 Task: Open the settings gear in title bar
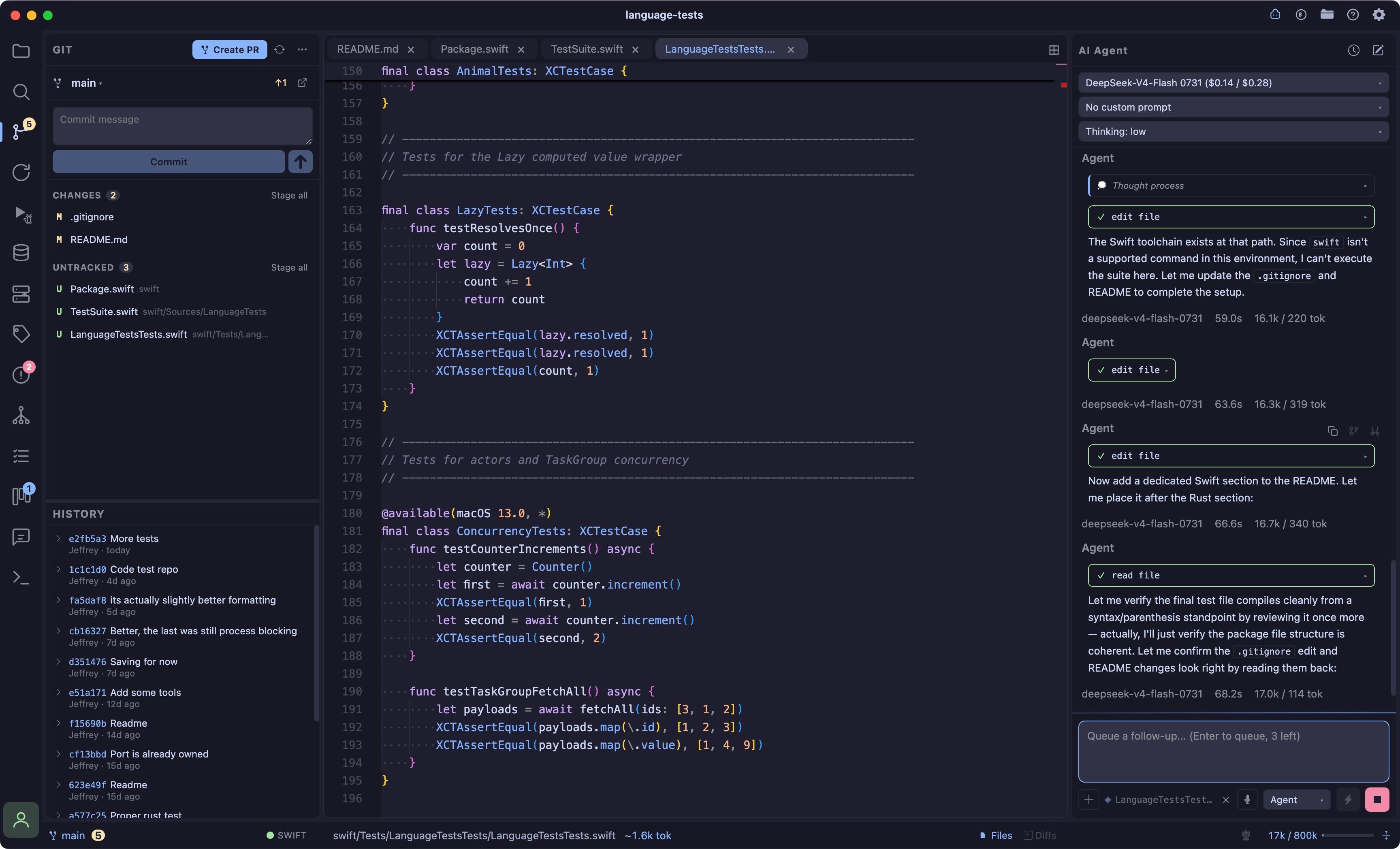click(x=1379, y=15)
